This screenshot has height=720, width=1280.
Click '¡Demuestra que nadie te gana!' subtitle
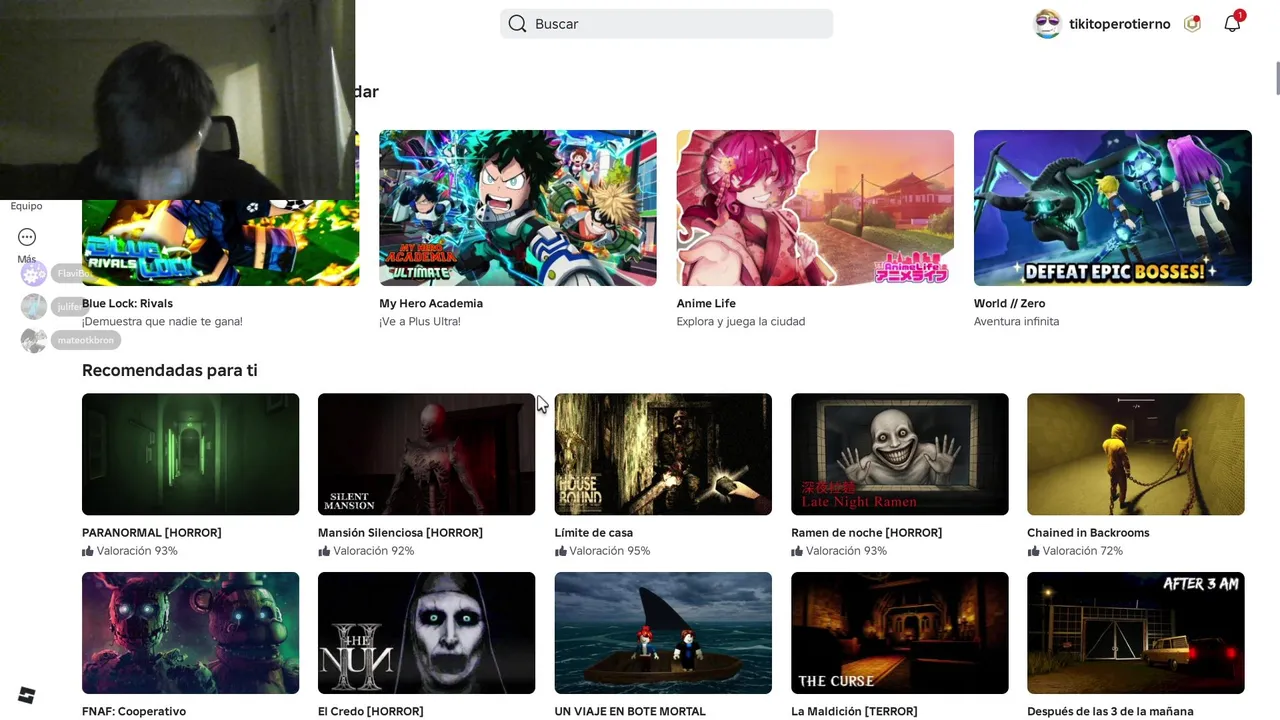162,321
